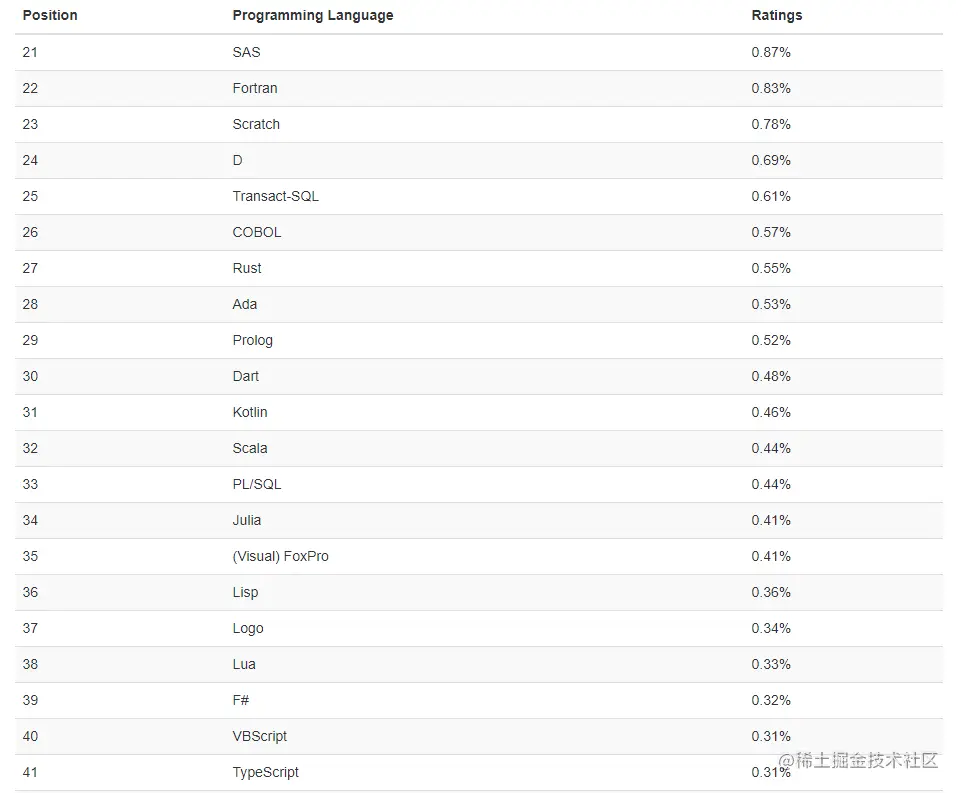Select the F# language name

(241, 700)
